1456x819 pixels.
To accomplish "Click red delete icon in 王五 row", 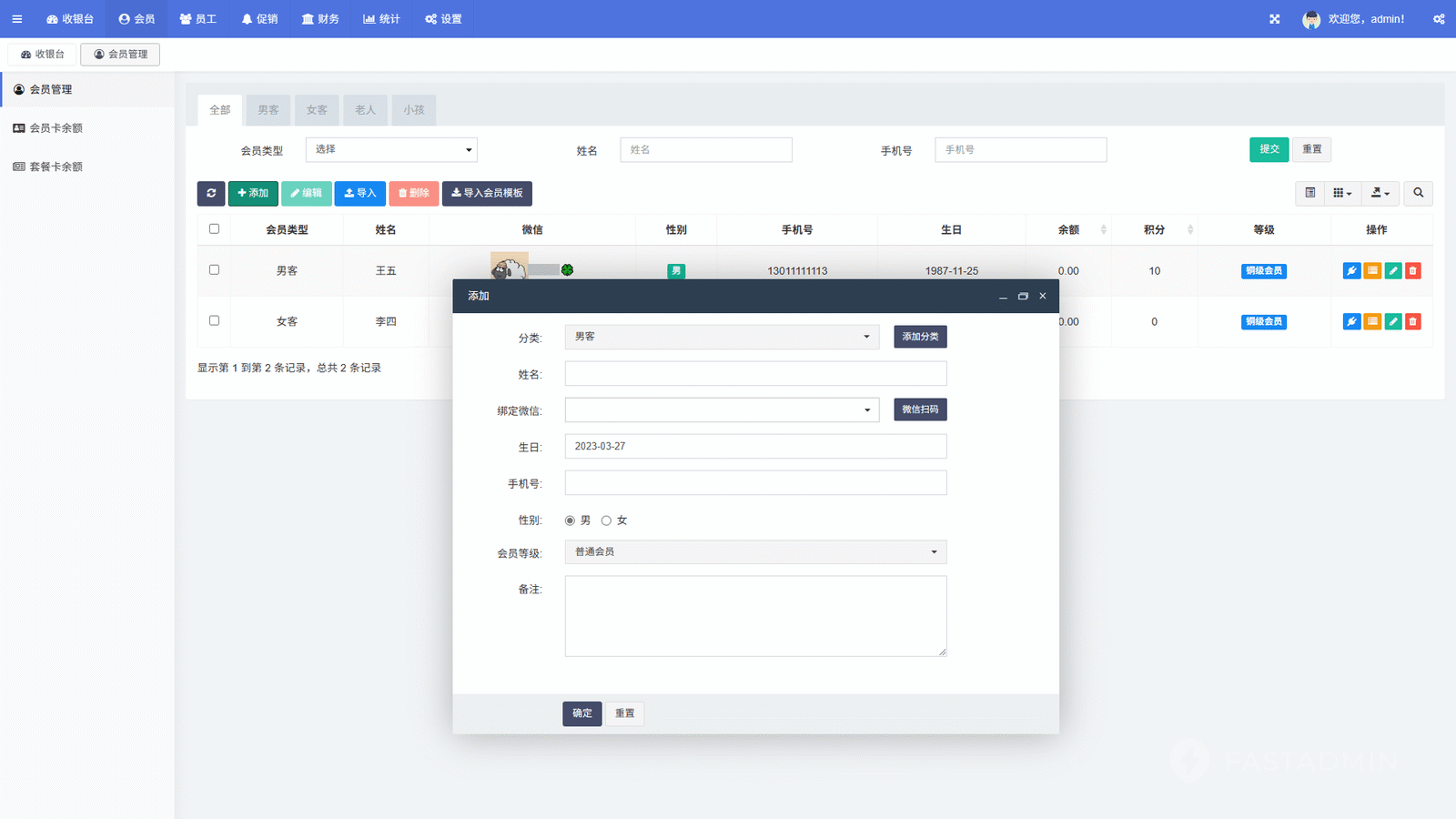I will pyautogui.click(x=1412, y=271).
